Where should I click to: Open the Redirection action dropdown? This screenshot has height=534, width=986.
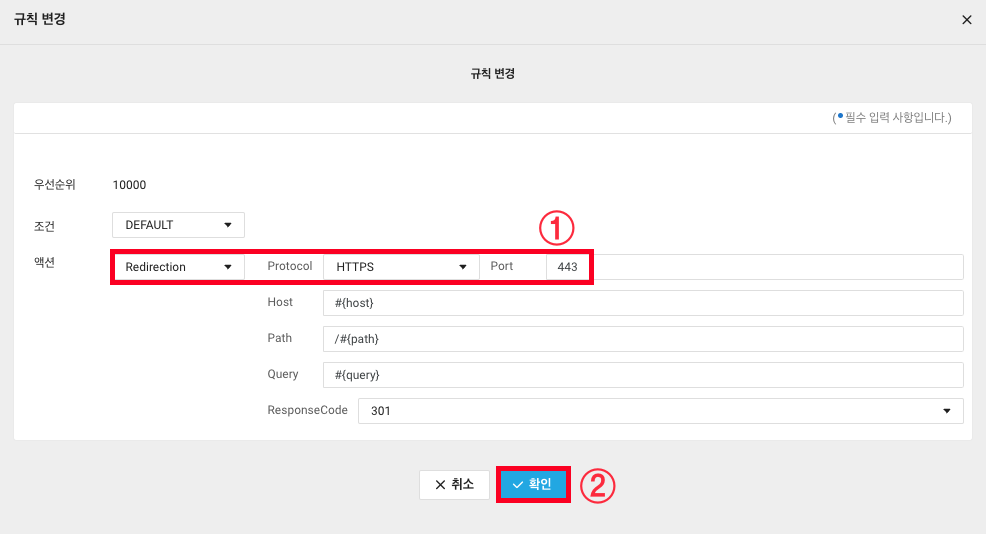click(x=178, y=267)
